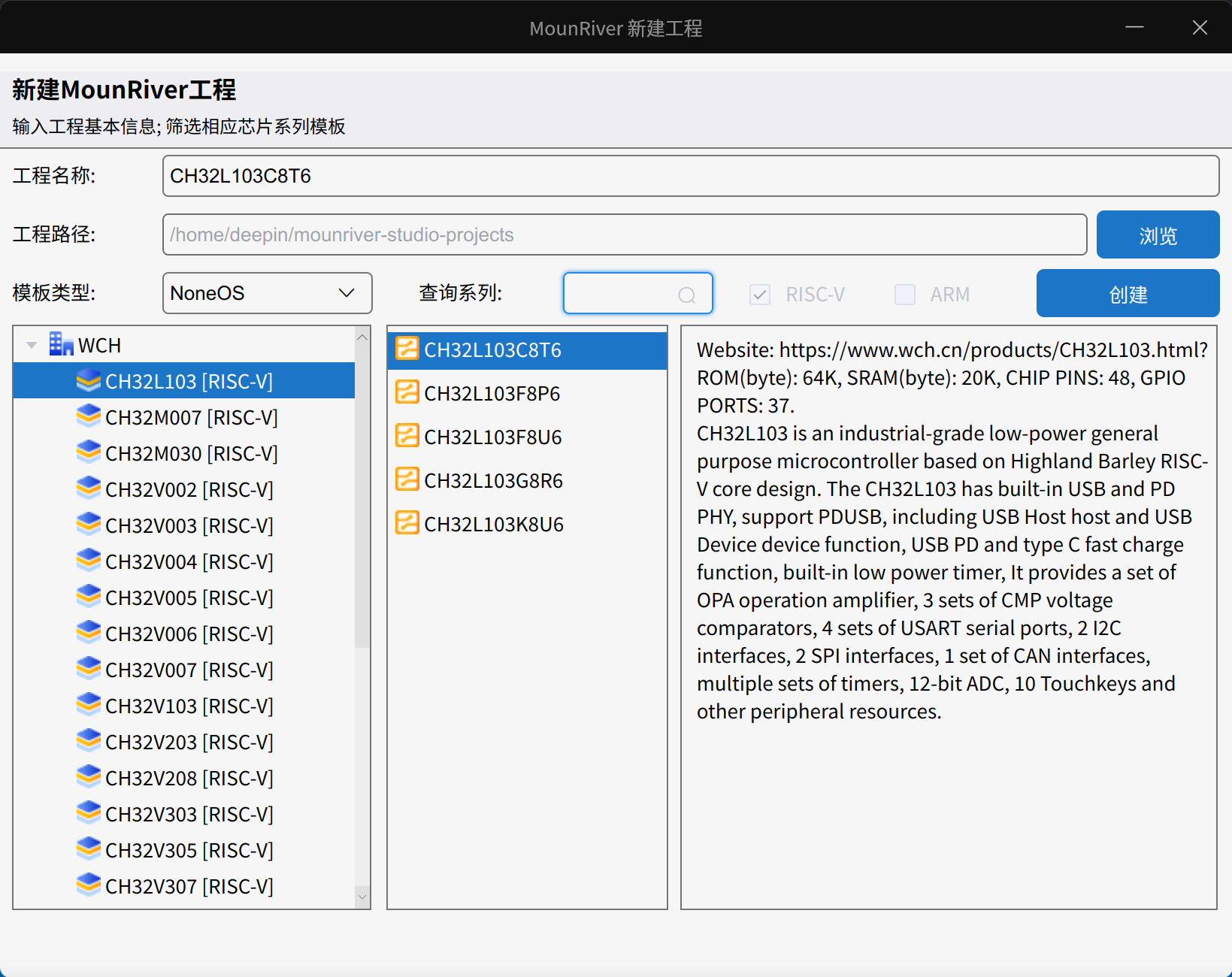
Task: Click the CH32L103 [RISC-V] series icon
Action: [89, 380]
